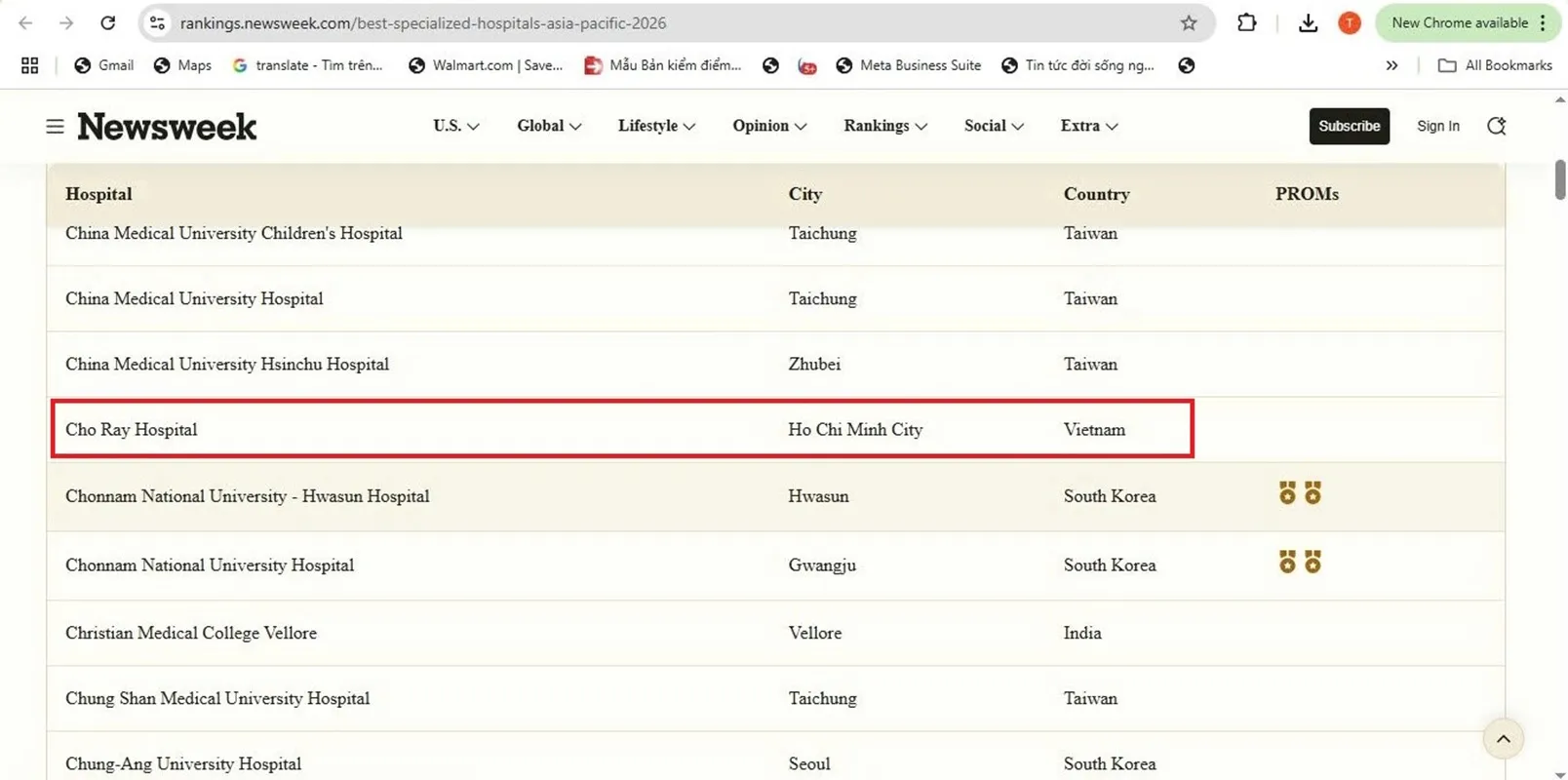Select China Medical University Hsinchu Hospital

pos(227,365)
